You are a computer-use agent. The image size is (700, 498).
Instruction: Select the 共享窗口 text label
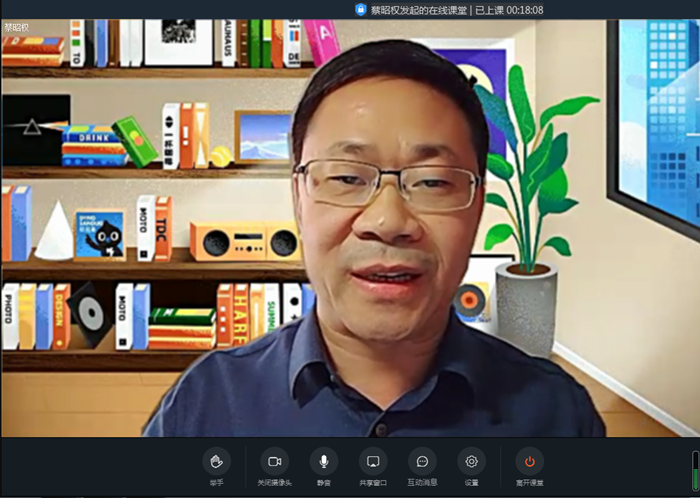coord(373,483)
